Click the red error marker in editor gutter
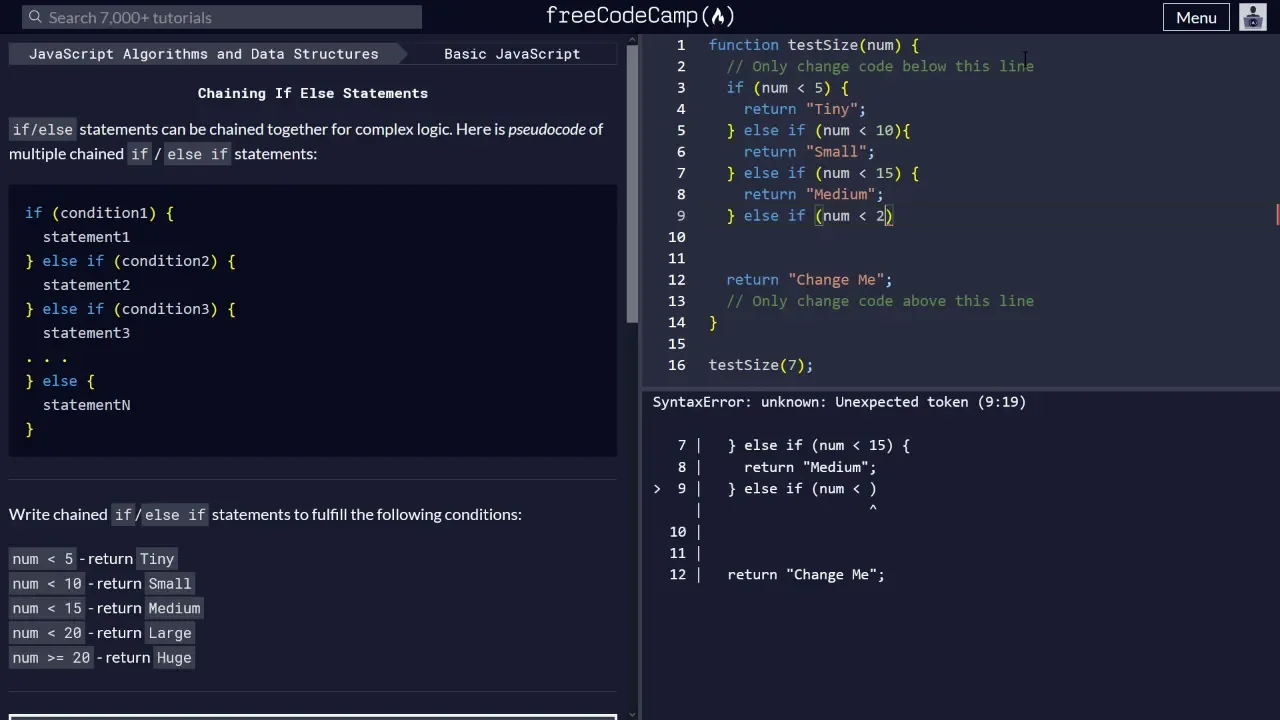 [x=1277, y=215]
